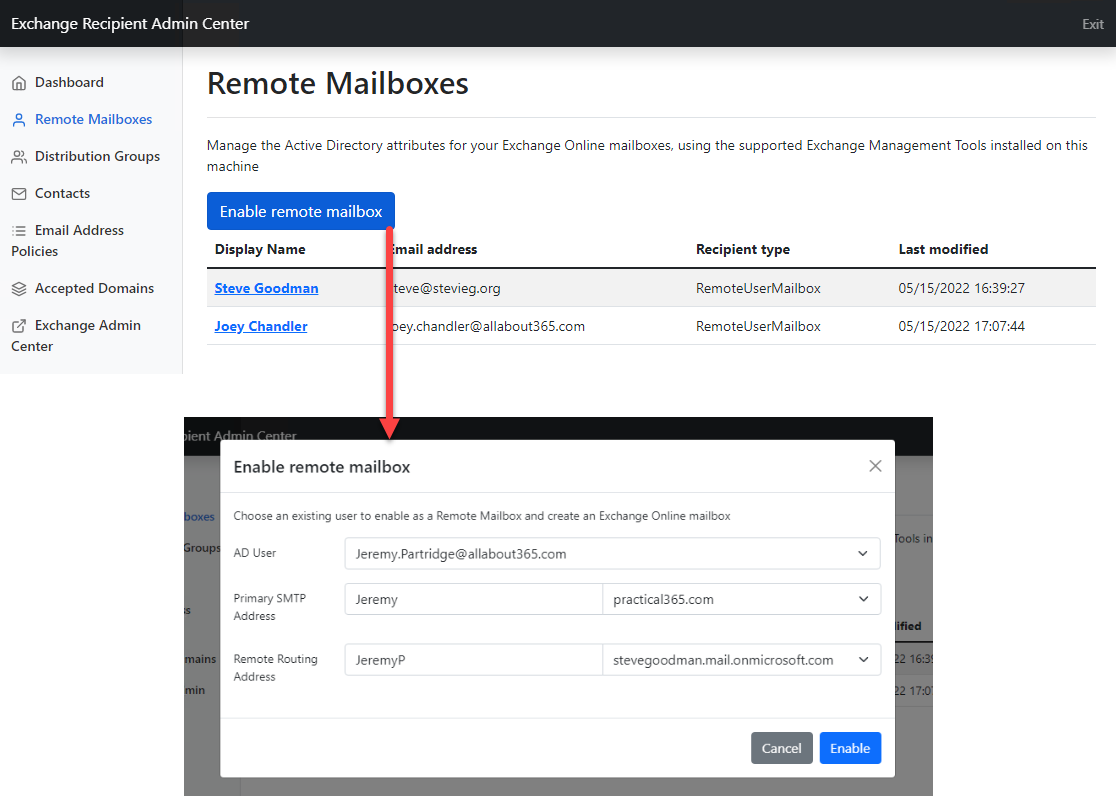Screen dimensions: 1116x796
Task: Click Exit in the top bar
Action: point(1092,23)
